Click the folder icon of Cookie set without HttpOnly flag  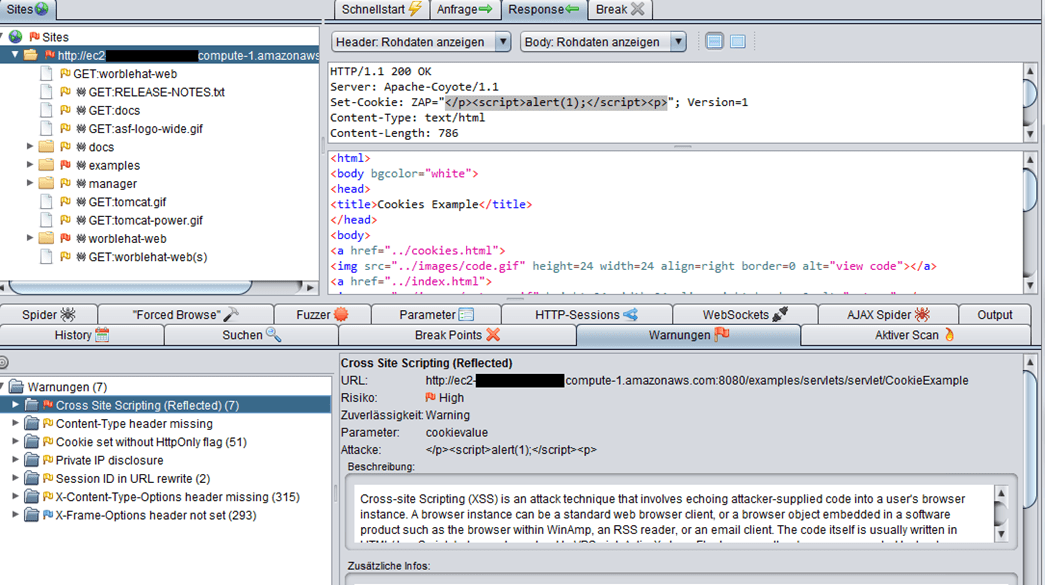(31, 442)
